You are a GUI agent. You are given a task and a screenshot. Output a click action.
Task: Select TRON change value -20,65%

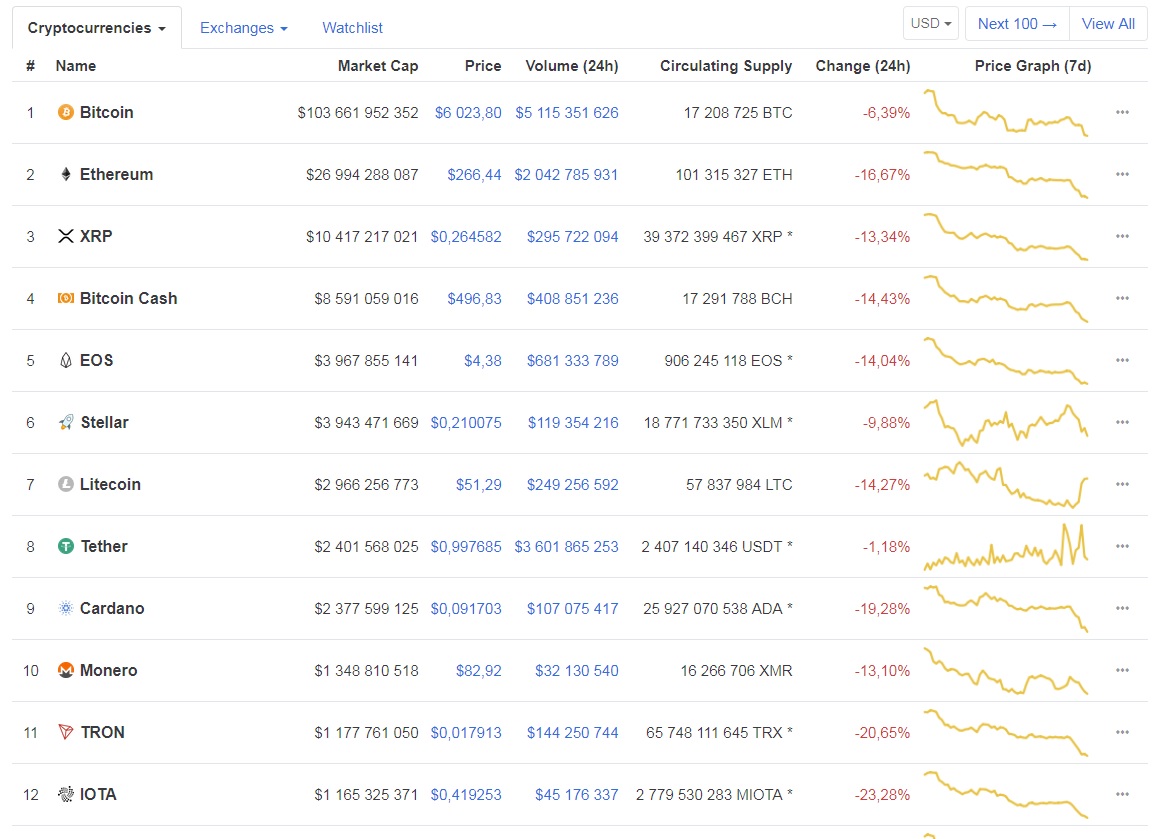click(x=883, y=733)
